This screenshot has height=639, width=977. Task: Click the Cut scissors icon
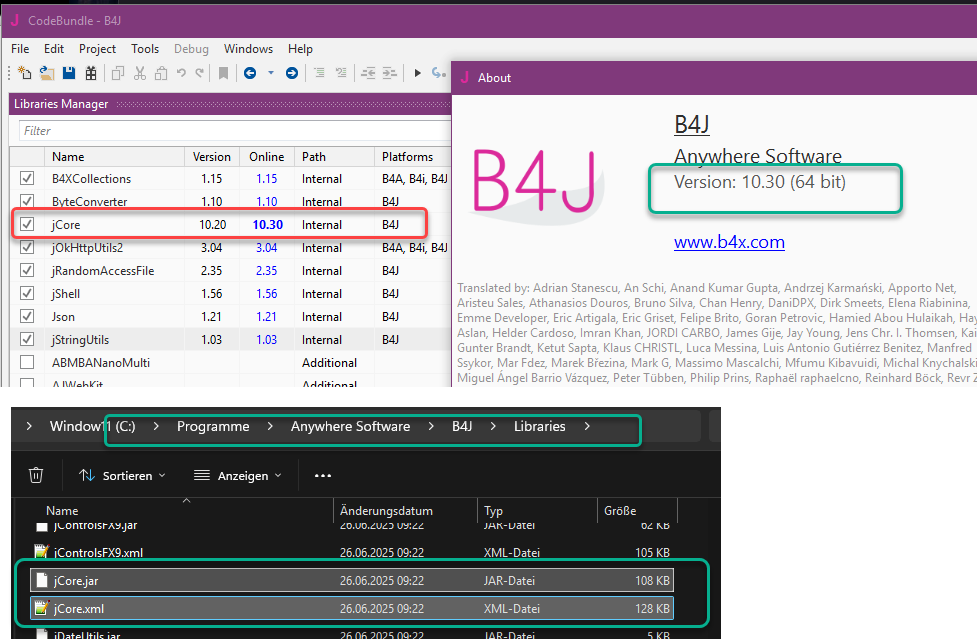(x=140, y=73)
